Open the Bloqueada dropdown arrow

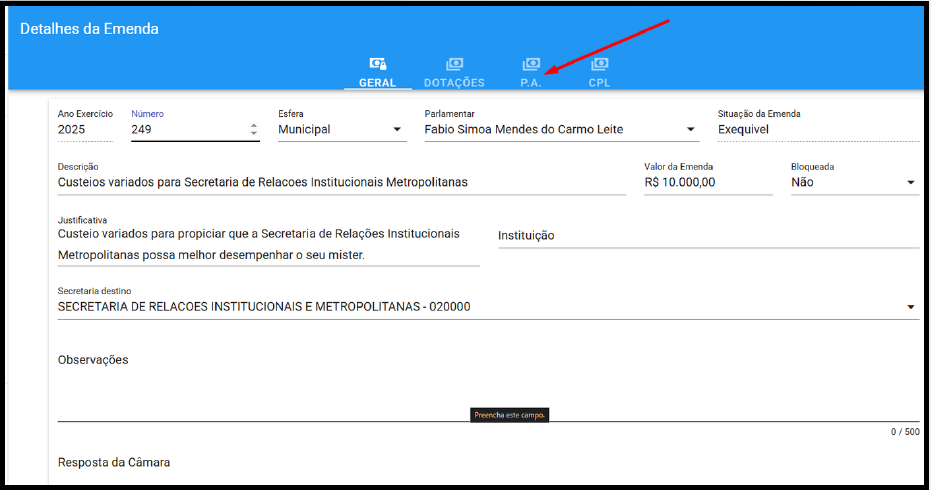tap(911, 182)
